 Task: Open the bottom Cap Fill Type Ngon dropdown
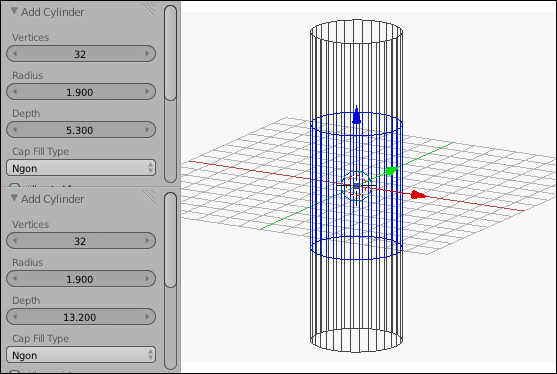click(81, 355)
